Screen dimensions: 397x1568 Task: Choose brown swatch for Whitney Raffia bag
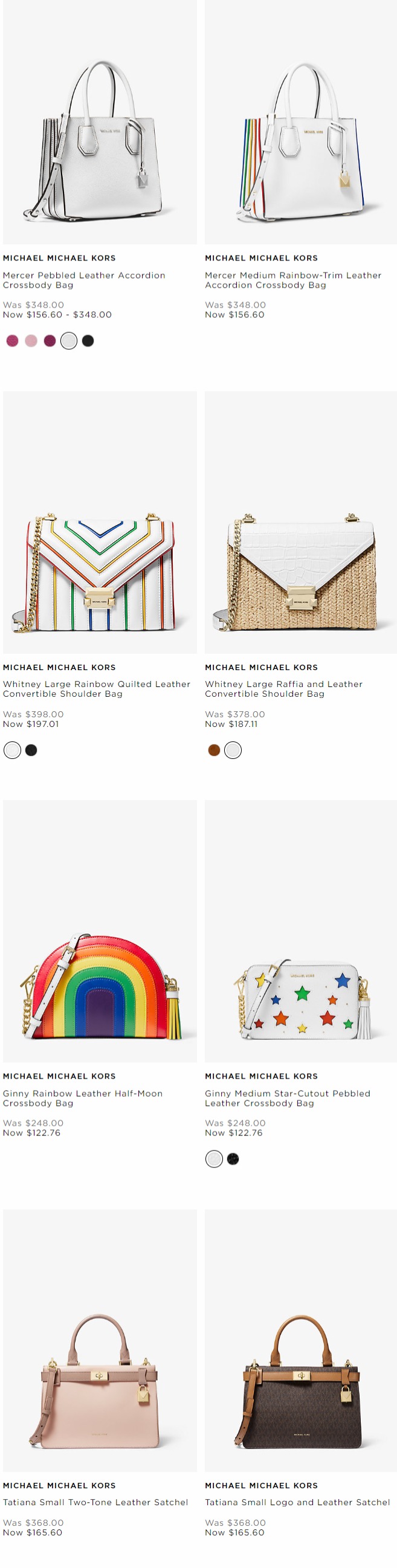pyautogui.click(x=214, y=750)
